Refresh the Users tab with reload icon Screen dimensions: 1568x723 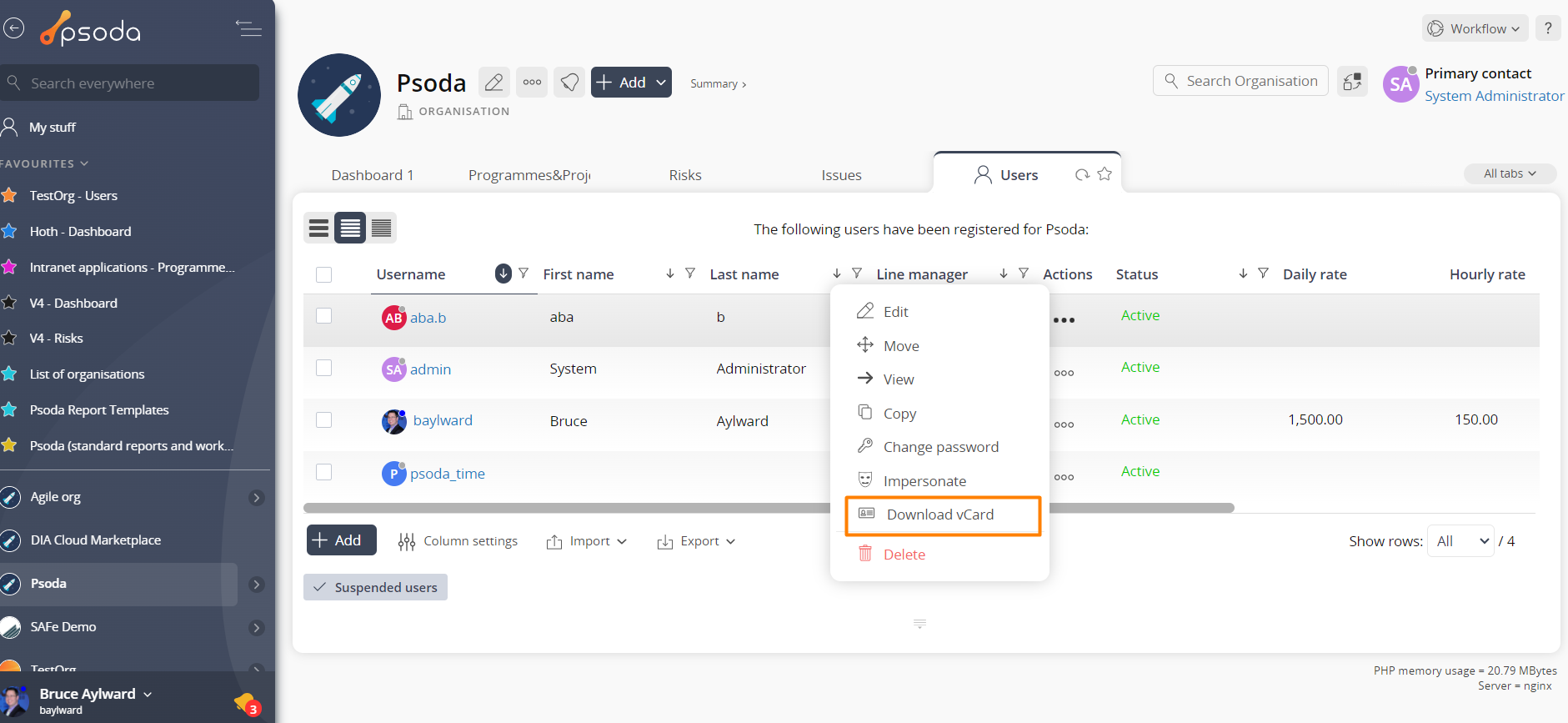tap(1082, 174)
